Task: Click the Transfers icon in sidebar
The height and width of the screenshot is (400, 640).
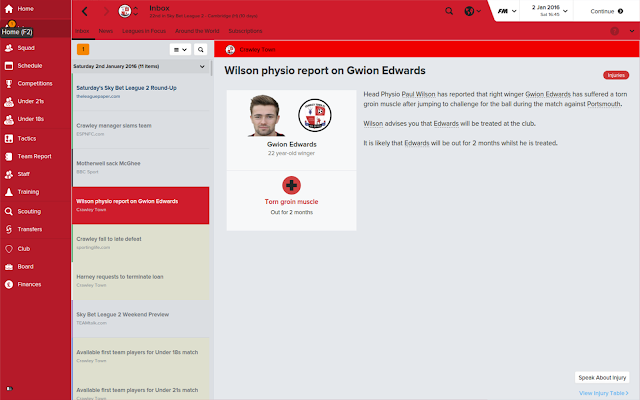Action: coord(9,229)
